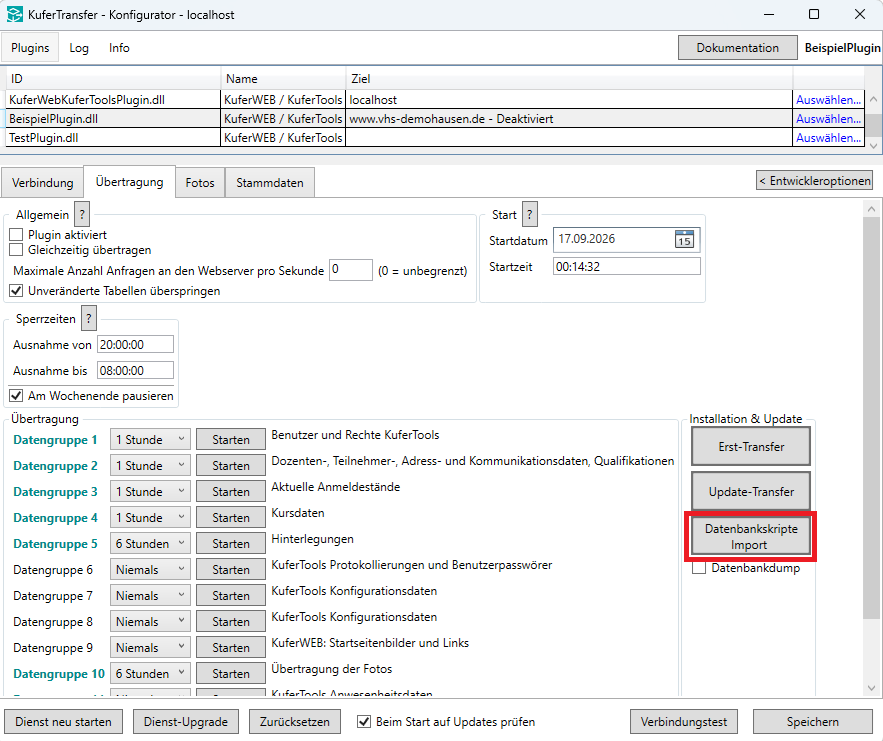This screenshot has width=883, height=741.
Task: Open help for the Allgemein section
Action: 82,215
